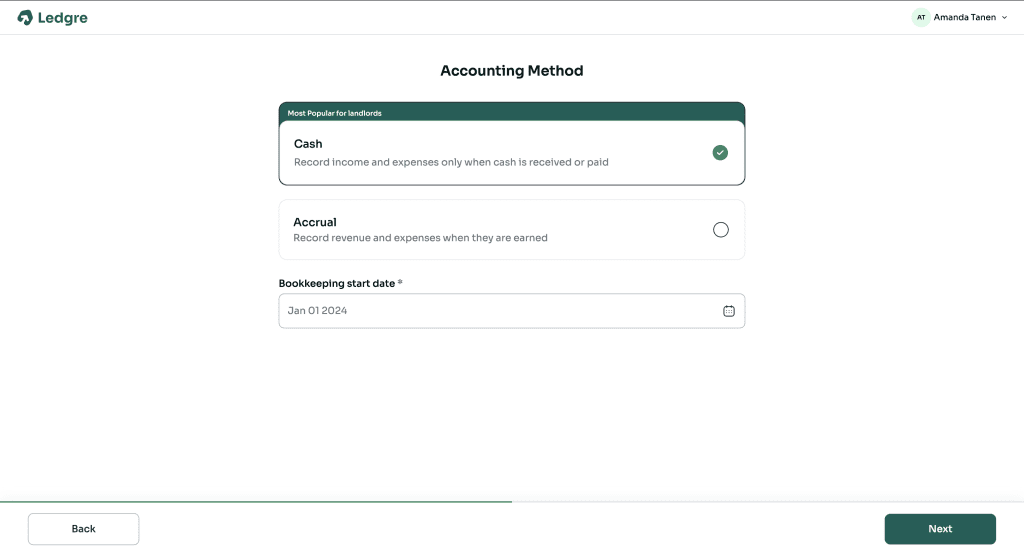Choose the Accrual option title
1024x557 pixels.
click(315, 222)
